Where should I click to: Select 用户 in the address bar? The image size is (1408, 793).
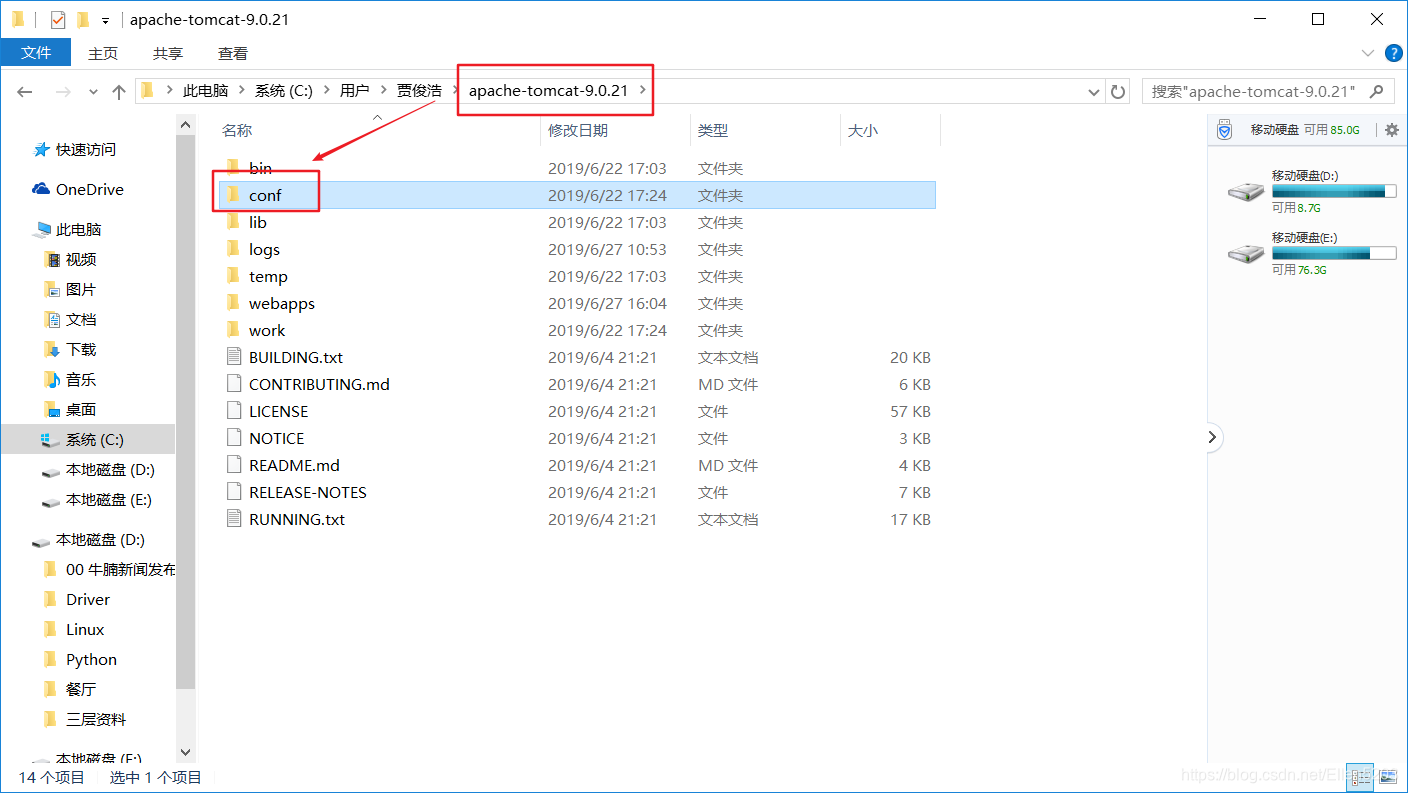pyautogui.click(x=354, y=91)
